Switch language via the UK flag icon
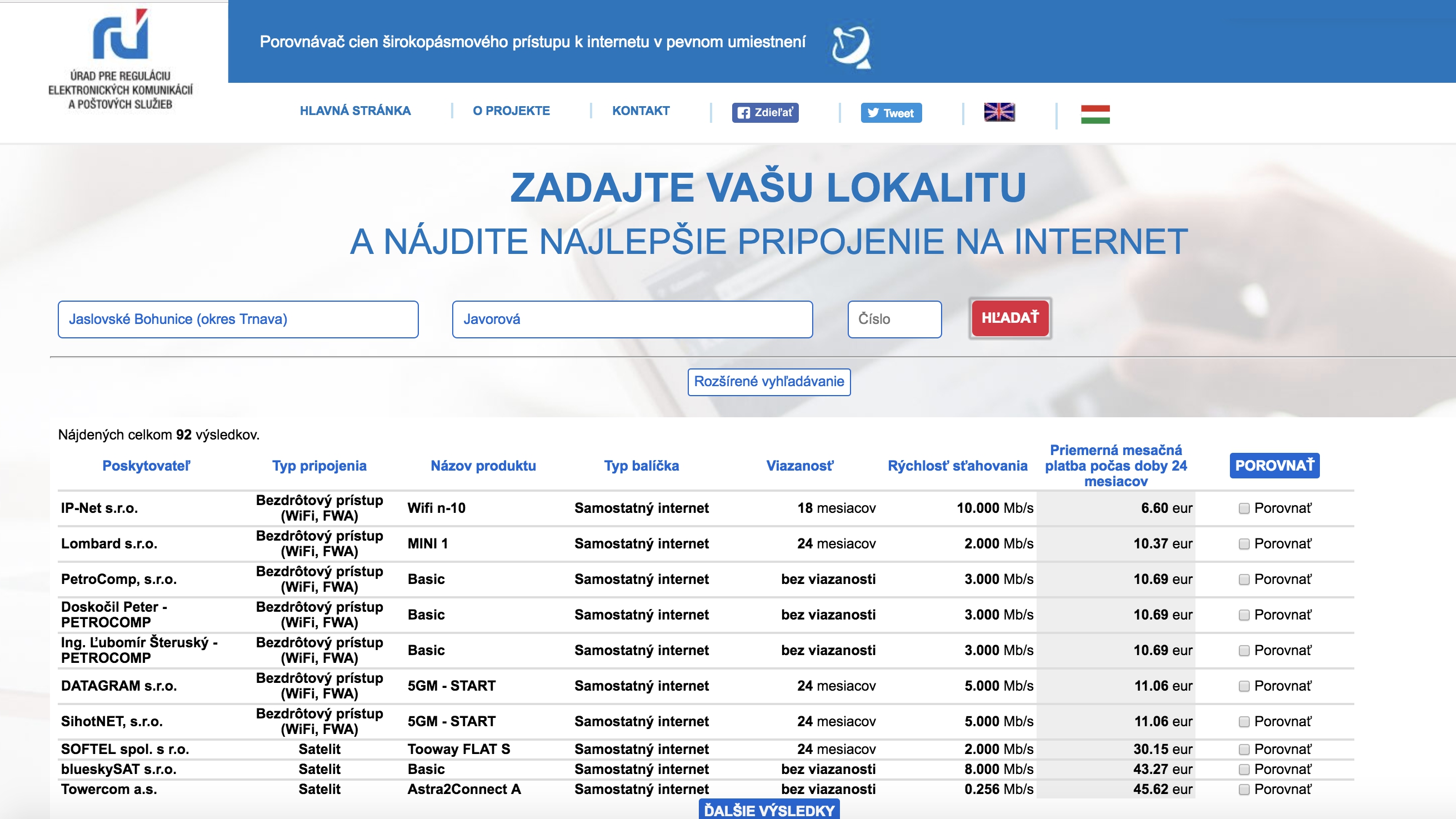 [x=999, y=112]
